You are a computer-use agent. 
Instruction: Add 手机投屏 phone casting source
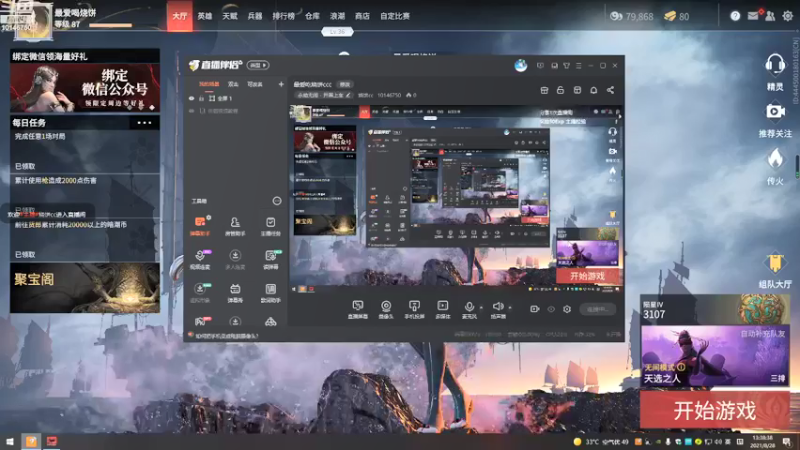click(414, 309)
